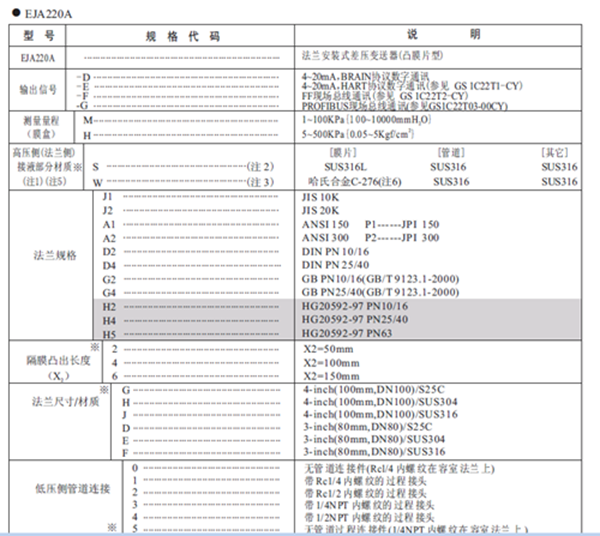Click the 1~100KPa range text
The height and width of the screenshot is (536, 600).
tap(366, 120)
